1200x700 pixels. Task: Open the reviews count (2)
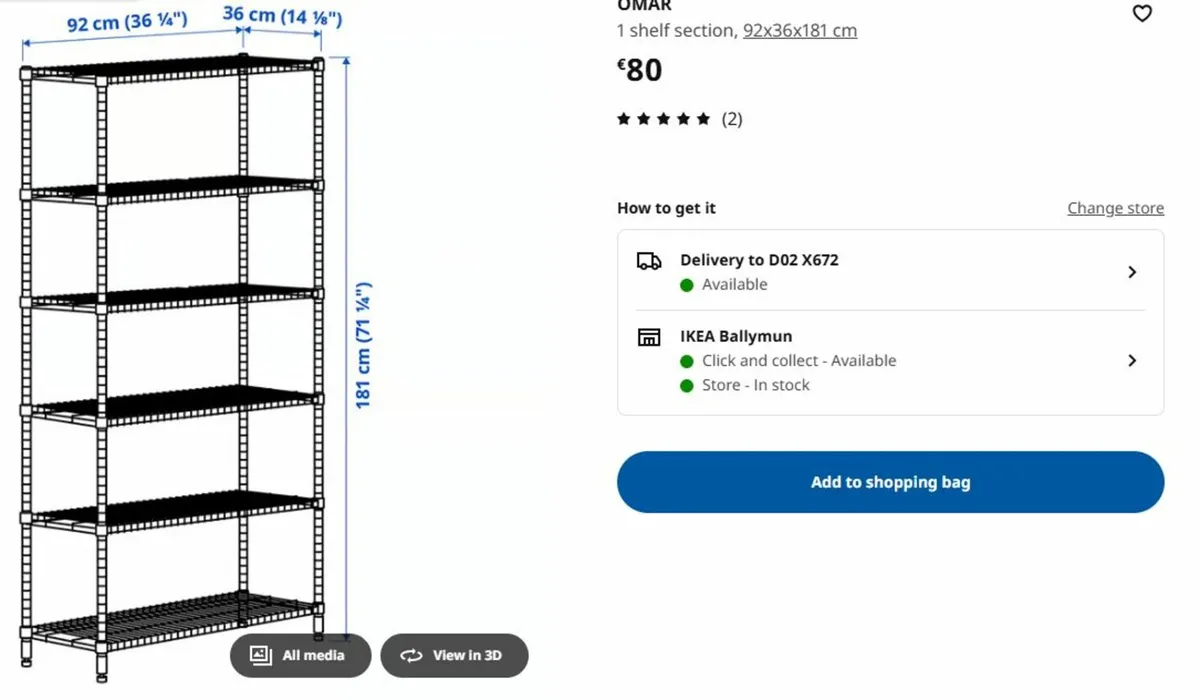click(732, 119)
